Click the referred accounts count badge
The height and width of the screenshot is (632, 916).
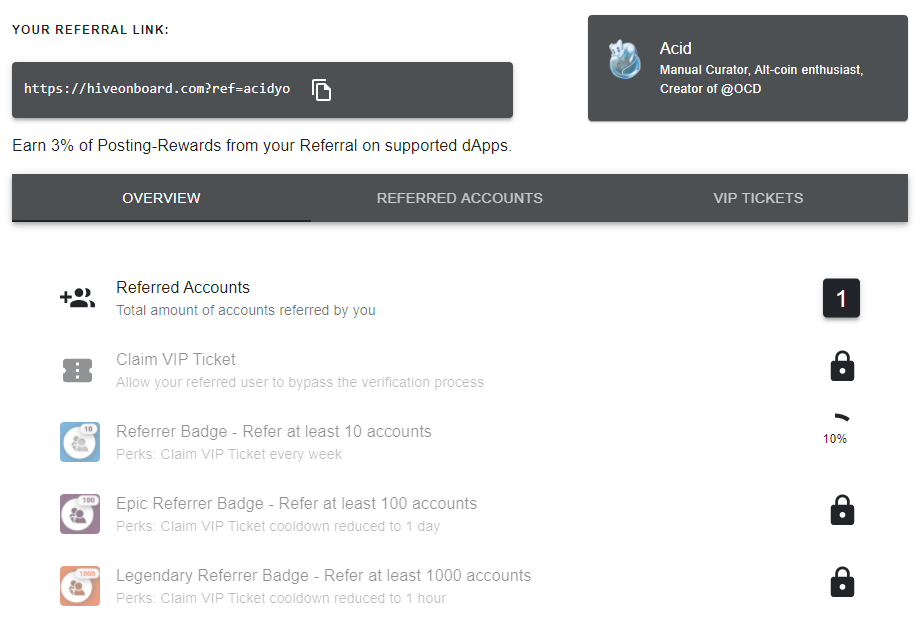[841, 299]
